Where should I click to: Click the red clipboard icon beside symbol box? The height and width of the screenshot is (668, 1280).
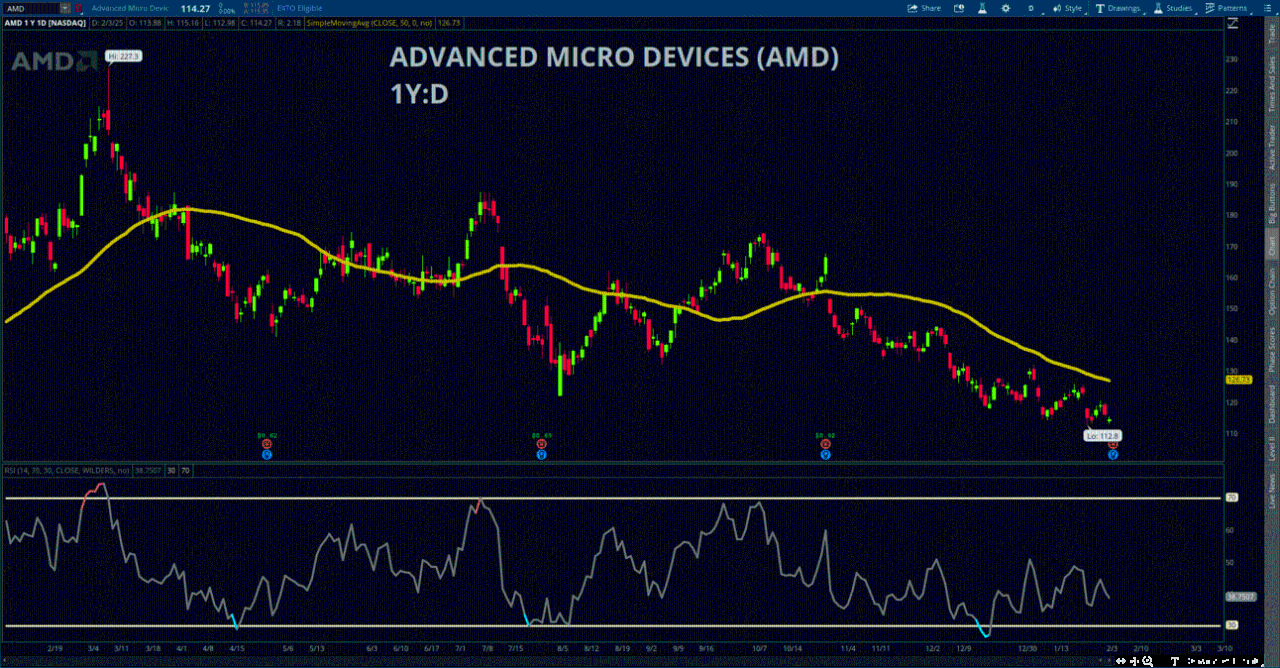79,8
